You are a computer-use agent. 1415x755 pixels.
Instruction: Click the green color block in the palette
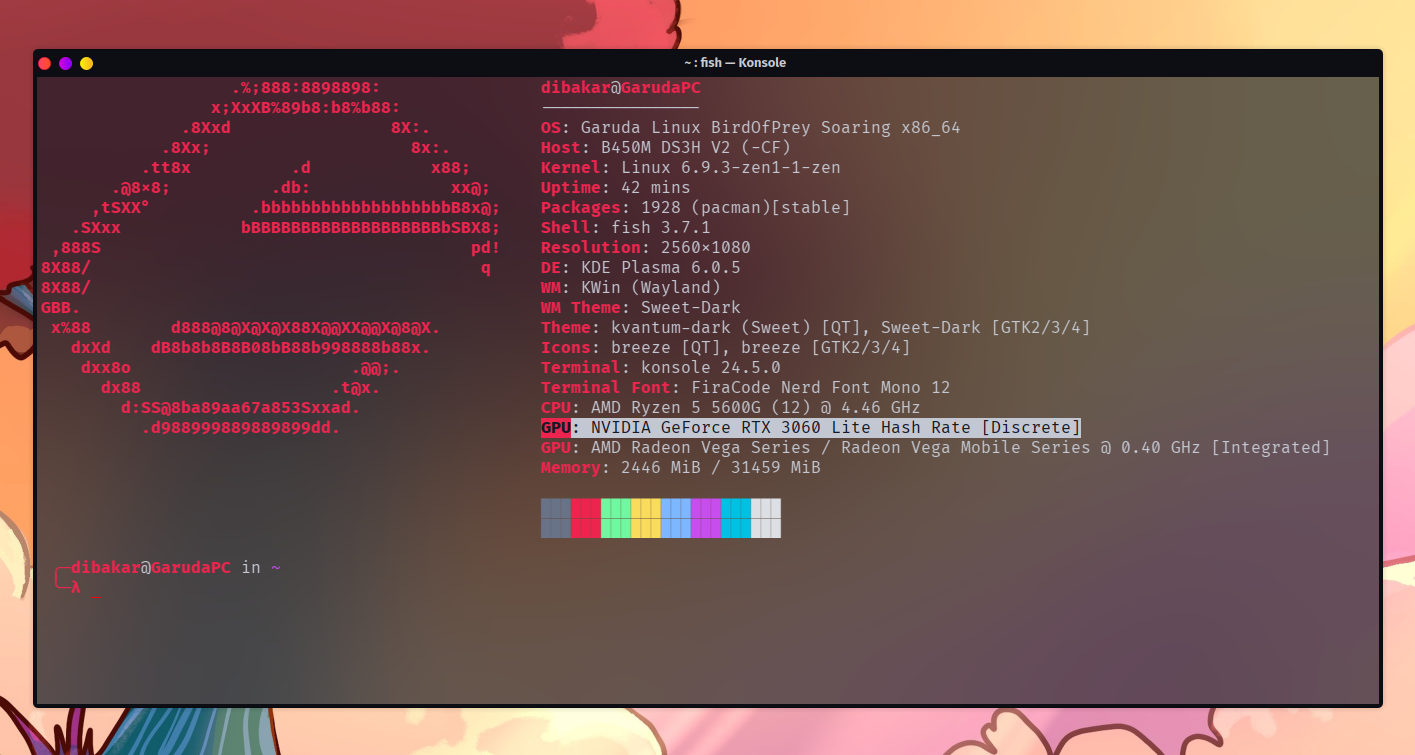[x=616, y=518]
